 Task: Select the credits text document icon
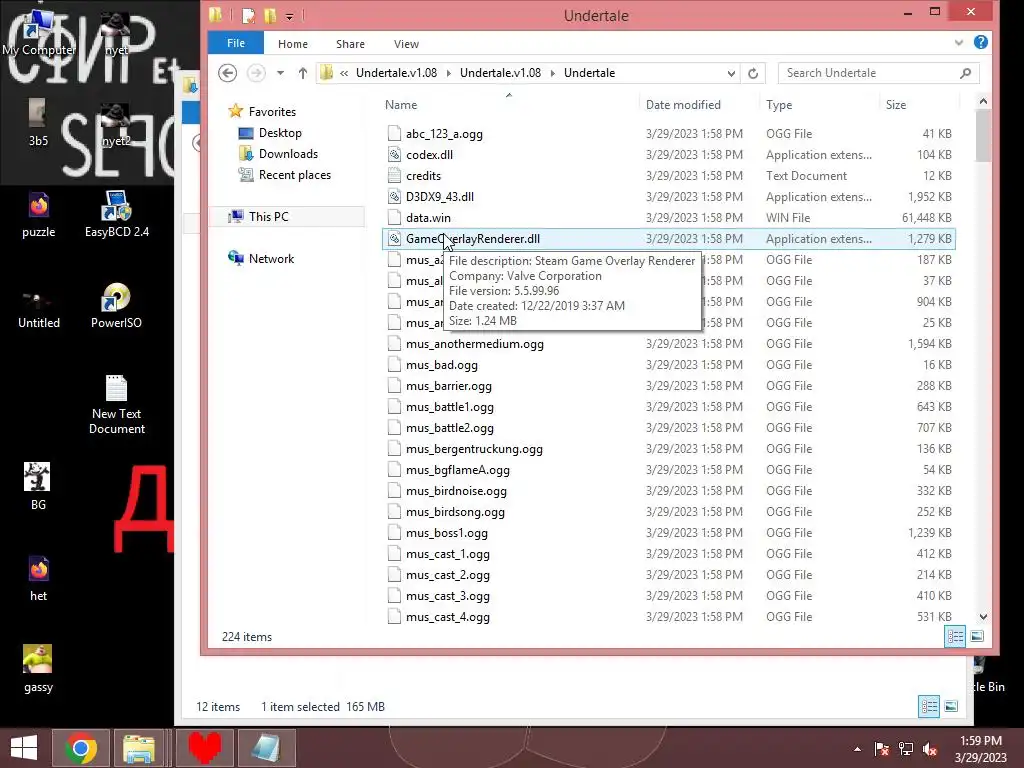[394, 176]
